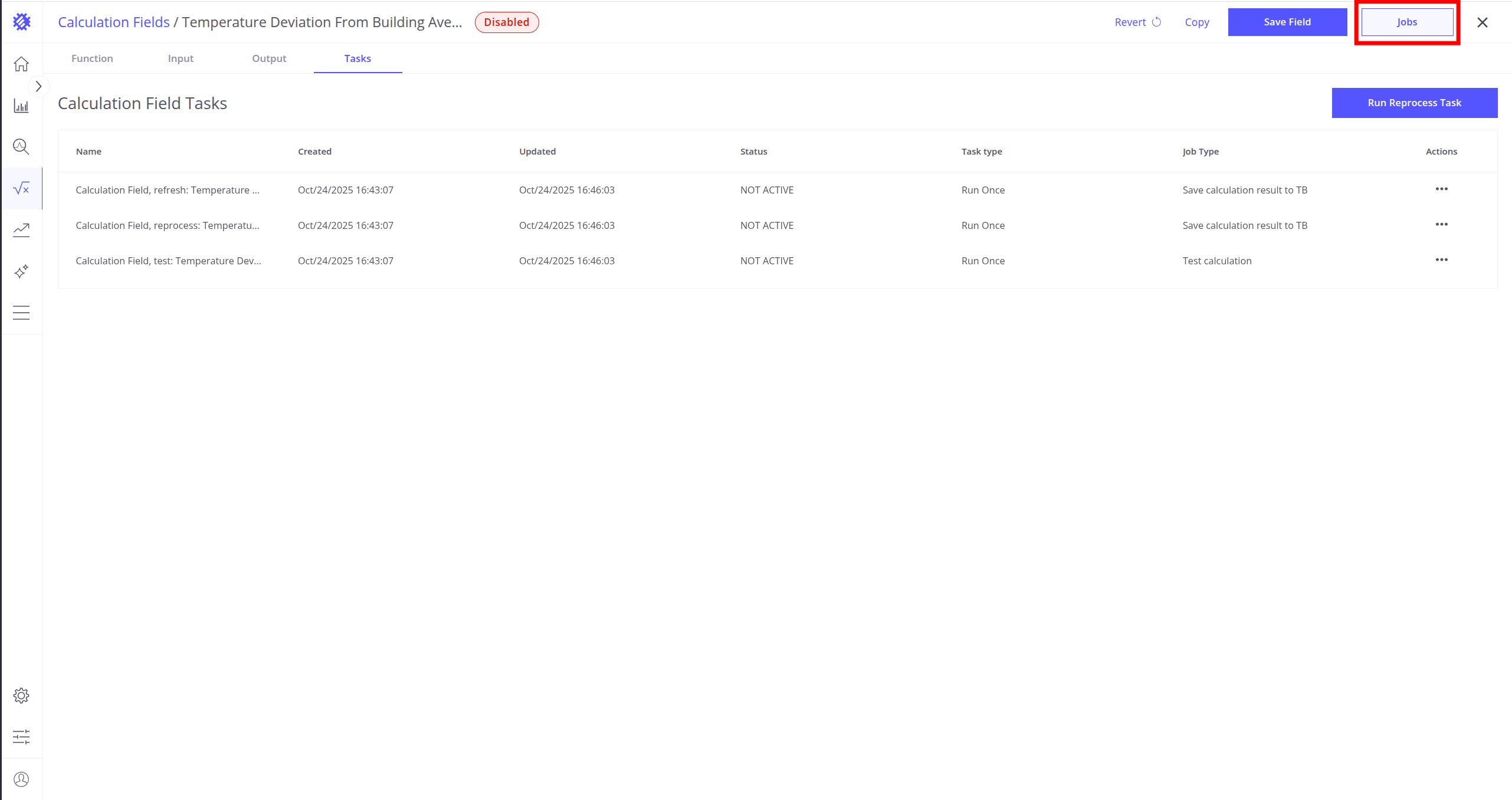
Task: Switch to the Output tab
Action: [x=269, y=58]
